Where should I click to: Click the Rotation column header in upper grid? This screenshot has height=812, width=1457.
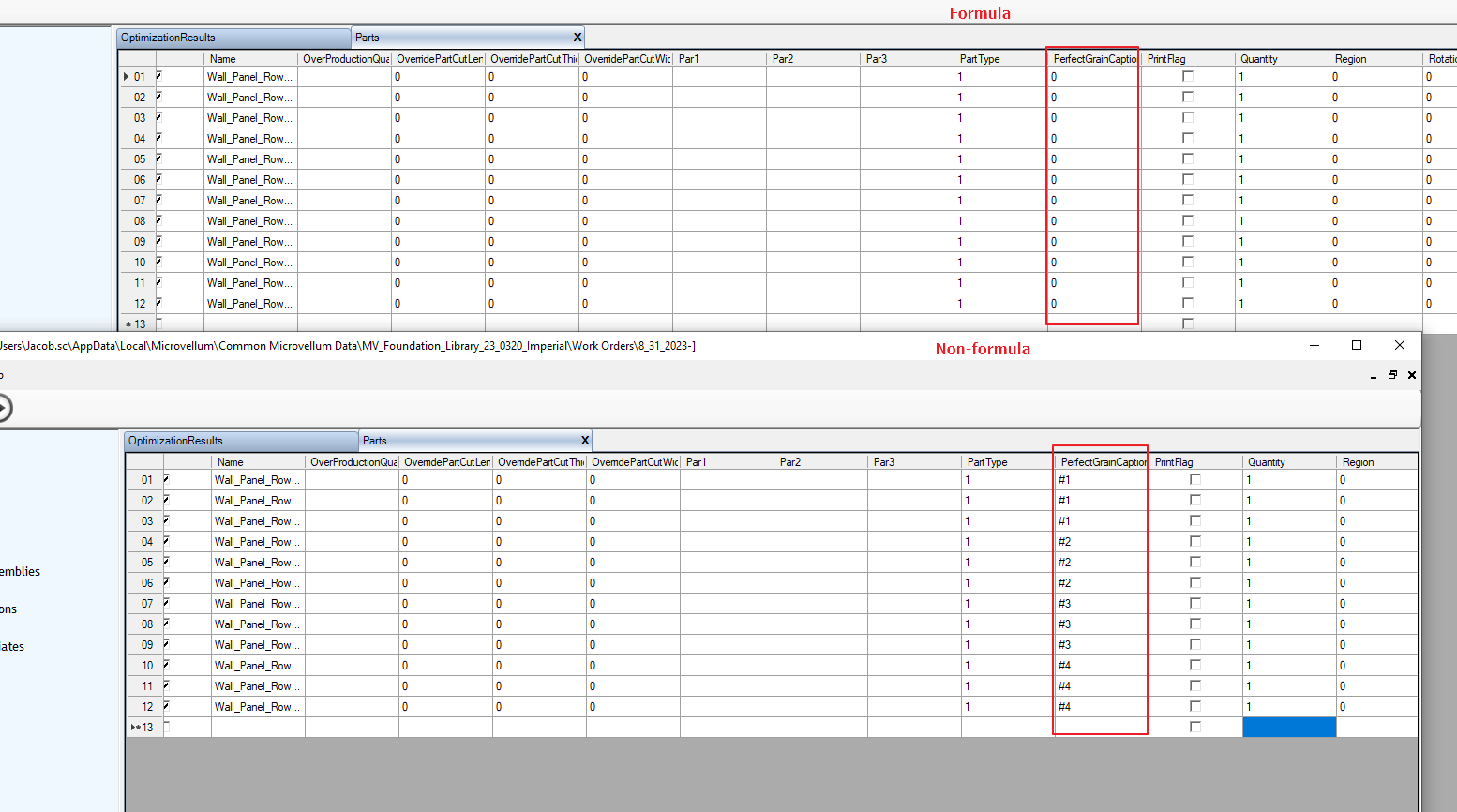click(x=1440, y=59)
